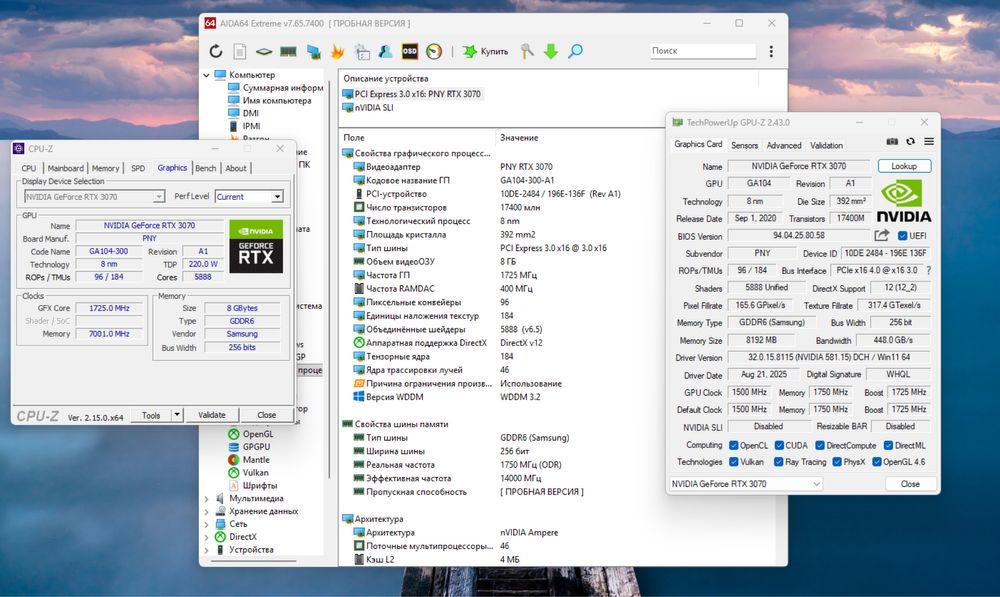Click the GeForce RTX logo in CPU-Z
1000x597 pixels.
256,246
